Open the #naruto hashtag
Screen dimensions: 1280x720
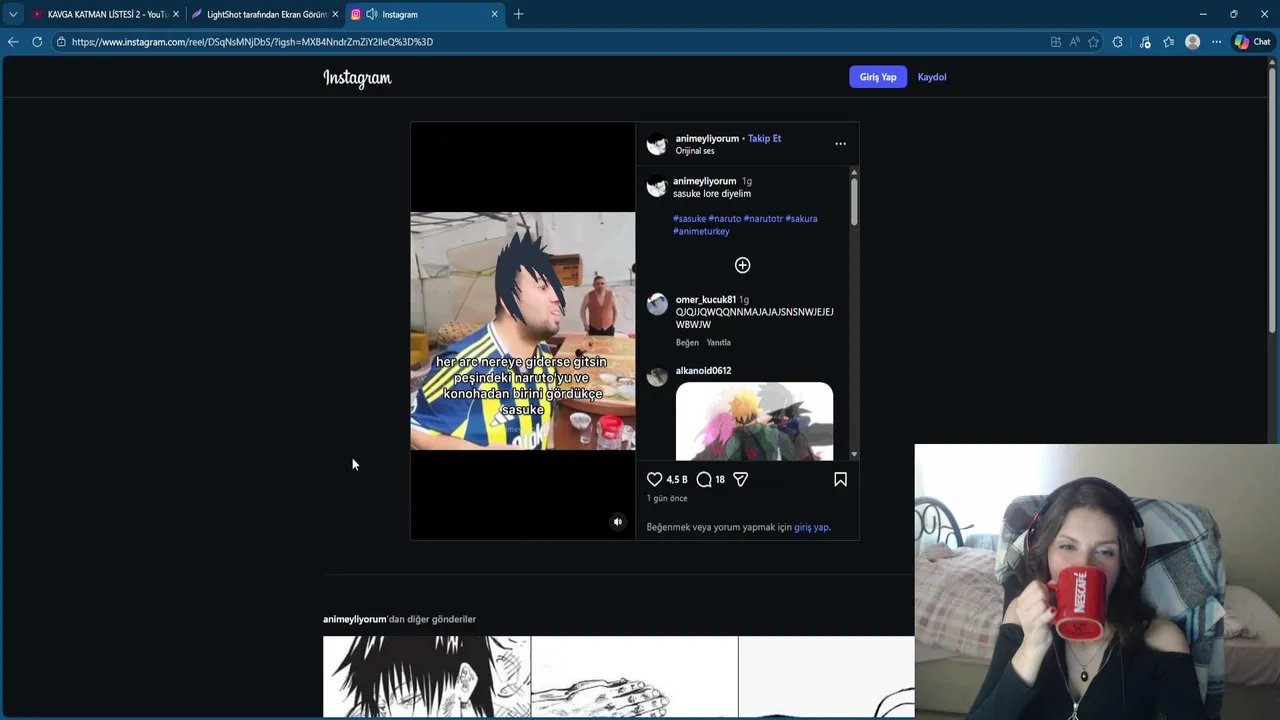click(x=725, y=218)
